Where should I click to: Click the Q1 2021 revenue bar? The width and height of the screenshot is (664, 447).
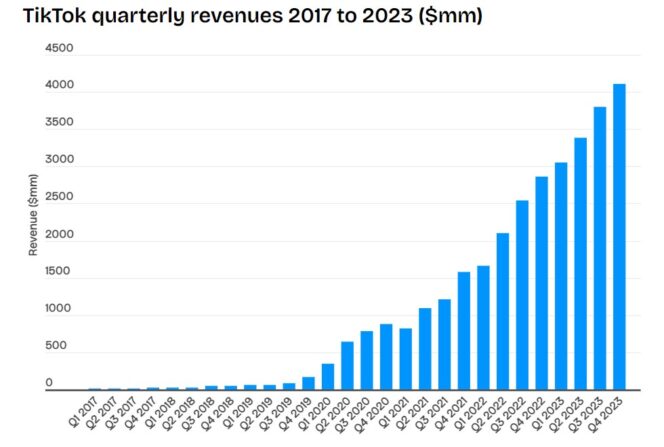point(405,359)
